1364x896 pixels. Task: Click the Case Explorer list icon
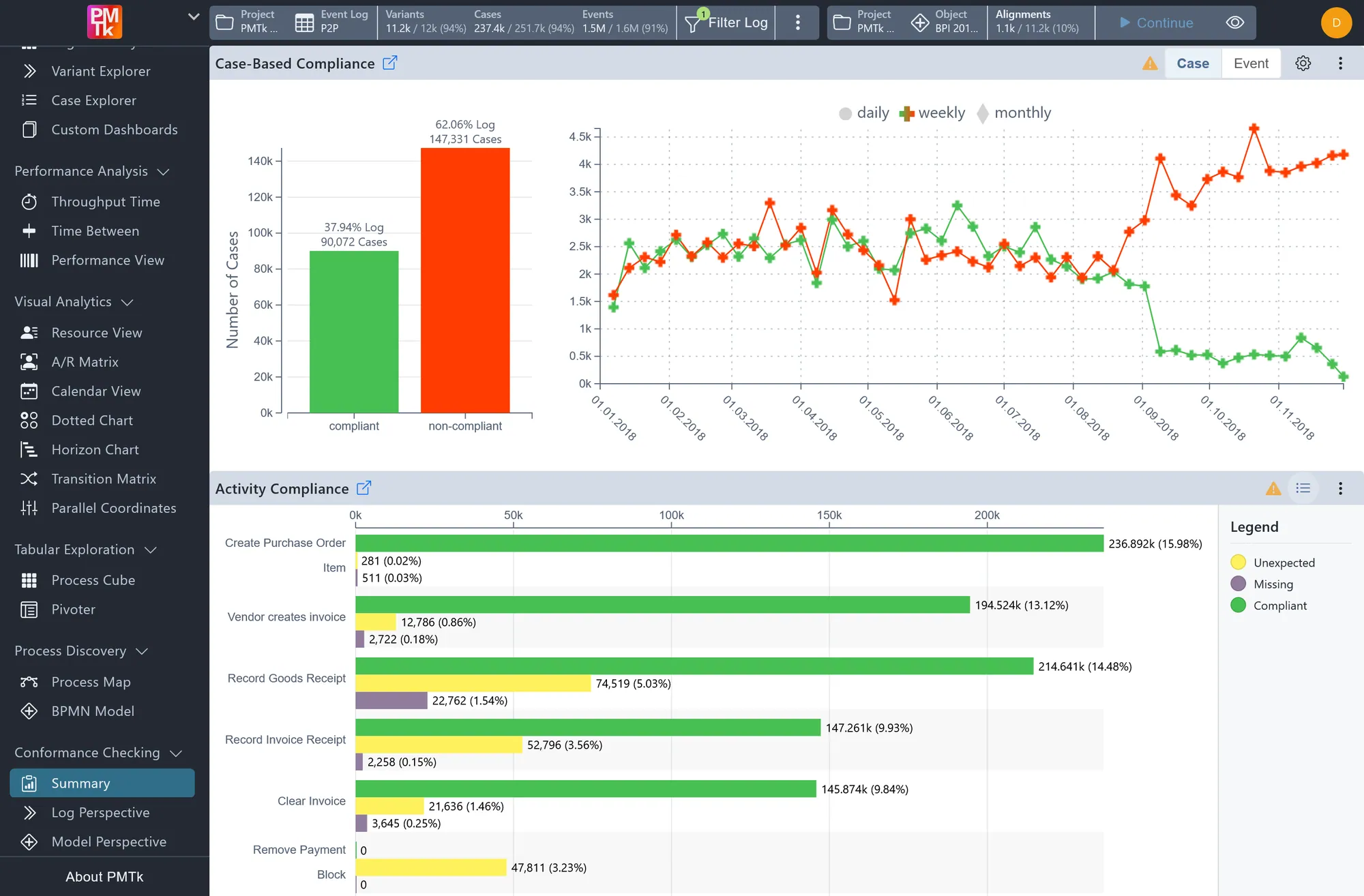[x=29, y=100]
